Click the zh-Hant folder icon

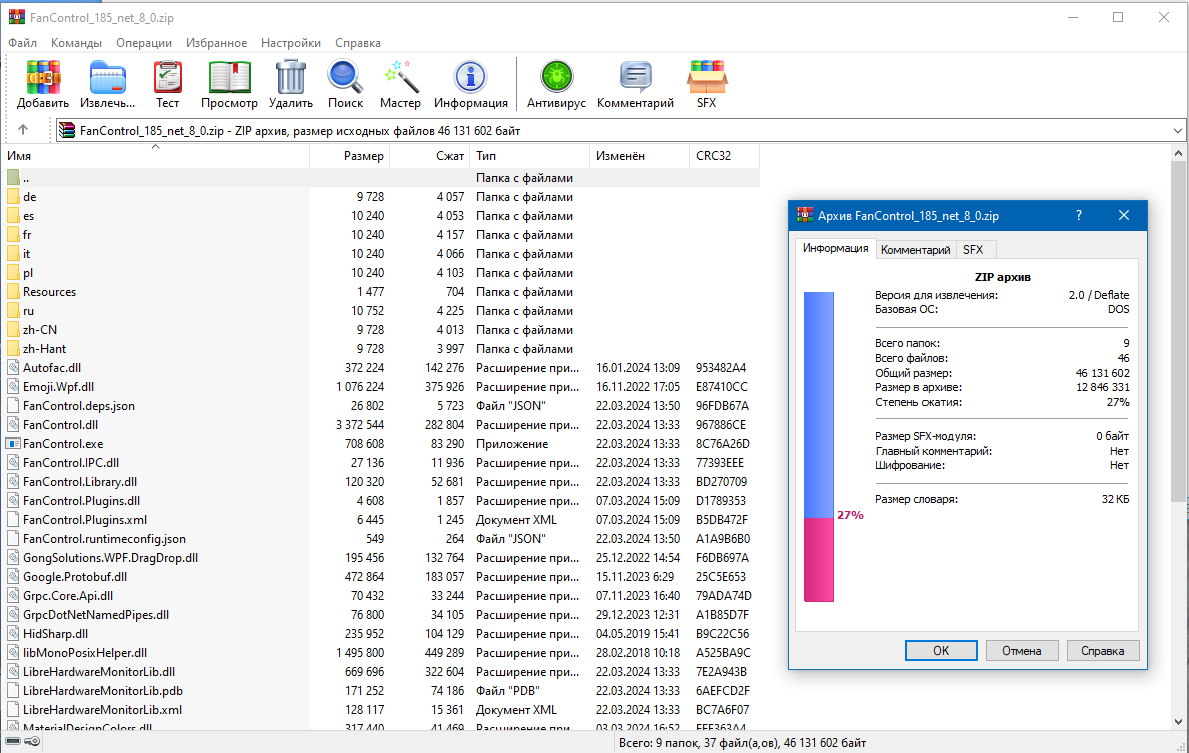(x=13, y=349)
